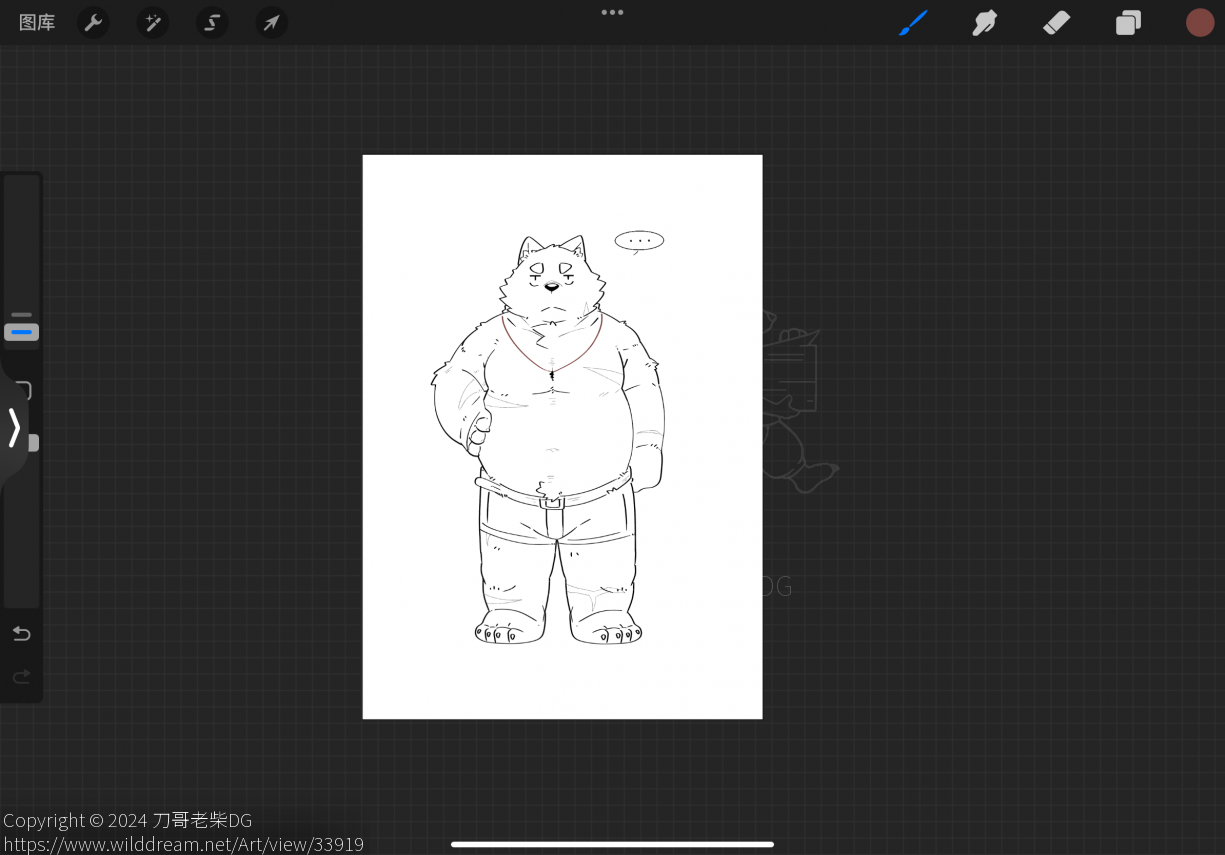Click the wilddream.net artwork URL
The height and width of the screenshot is (855, 1225).
click(x=183, y=844)
